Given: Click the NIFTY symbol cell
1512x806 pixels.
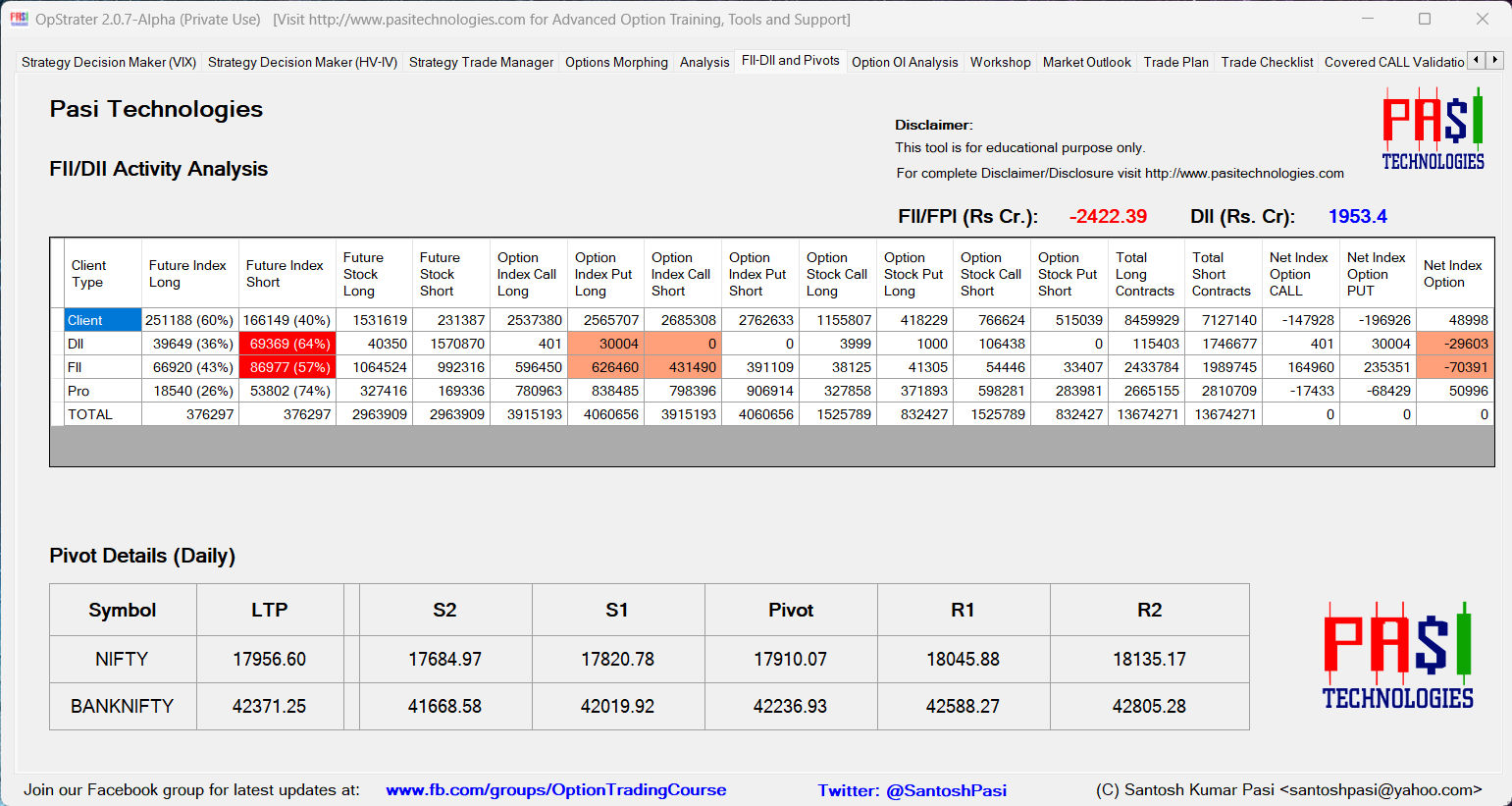Looking at the screenshot, I should click(123, 659).
